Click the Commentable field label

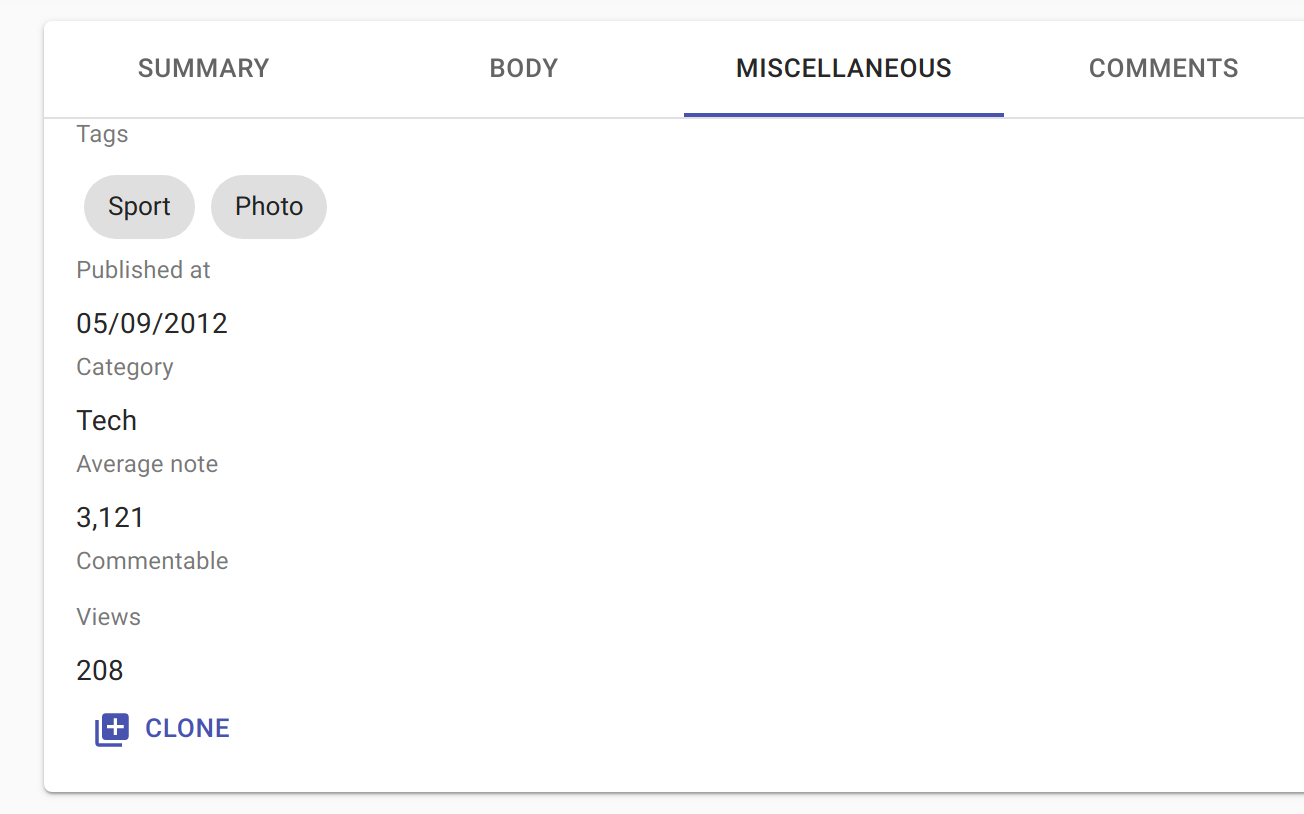tap(152, 560)
